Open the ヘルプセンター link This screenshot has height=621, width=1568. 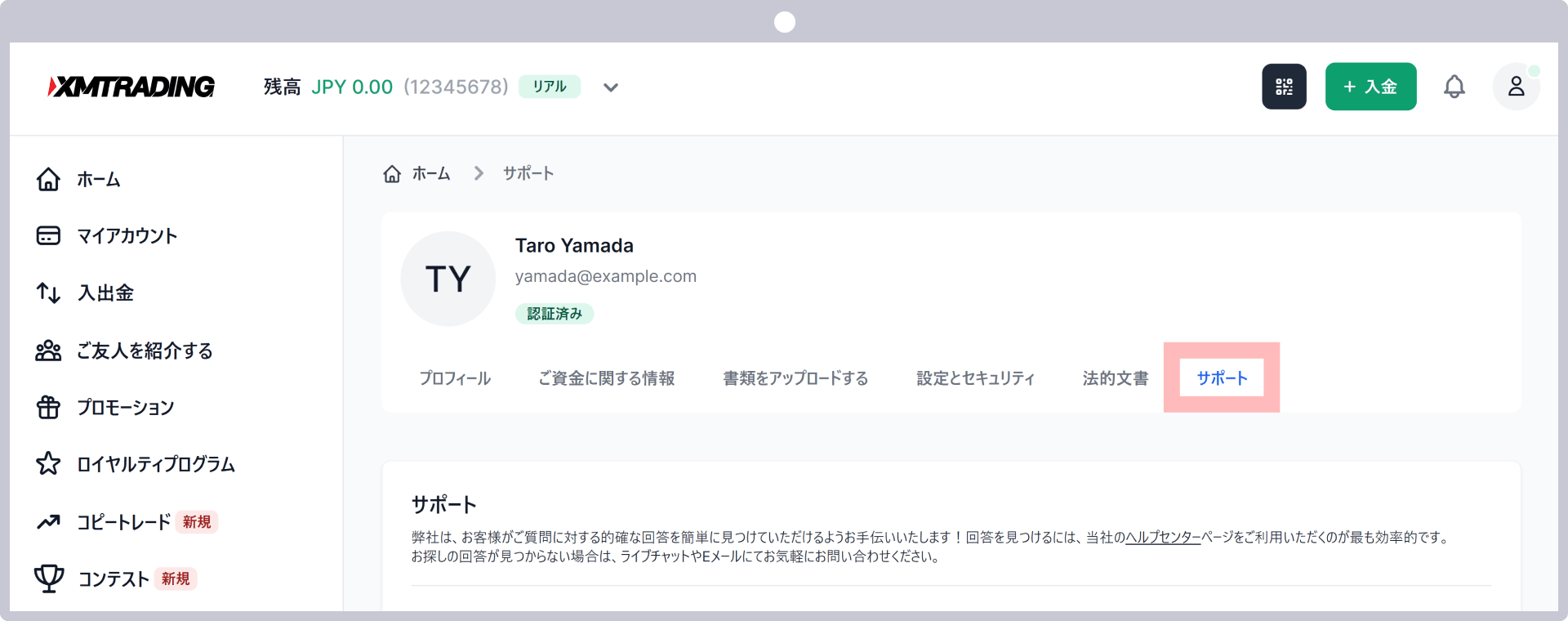point(1163,538)
